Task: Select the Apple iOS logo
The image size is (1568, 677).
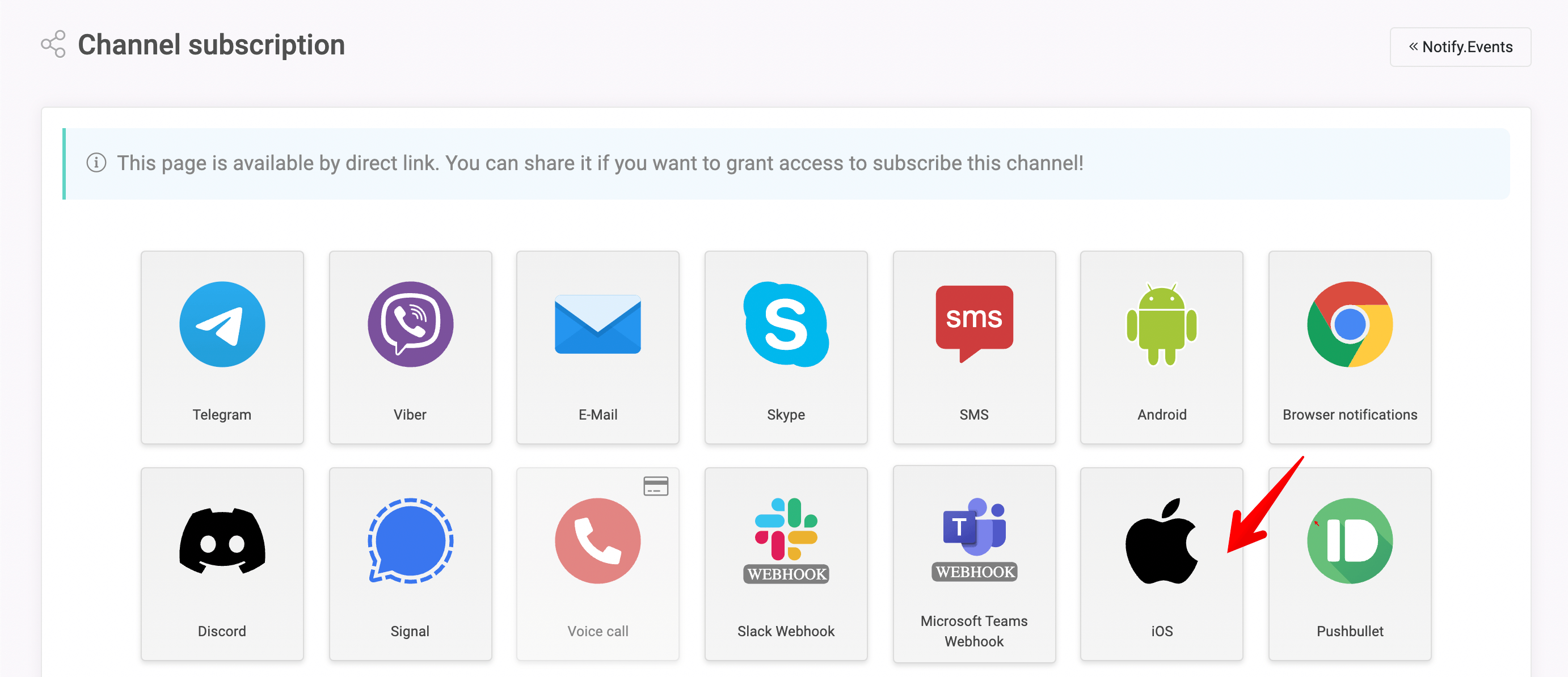Action: click(x=1161, y=541)
